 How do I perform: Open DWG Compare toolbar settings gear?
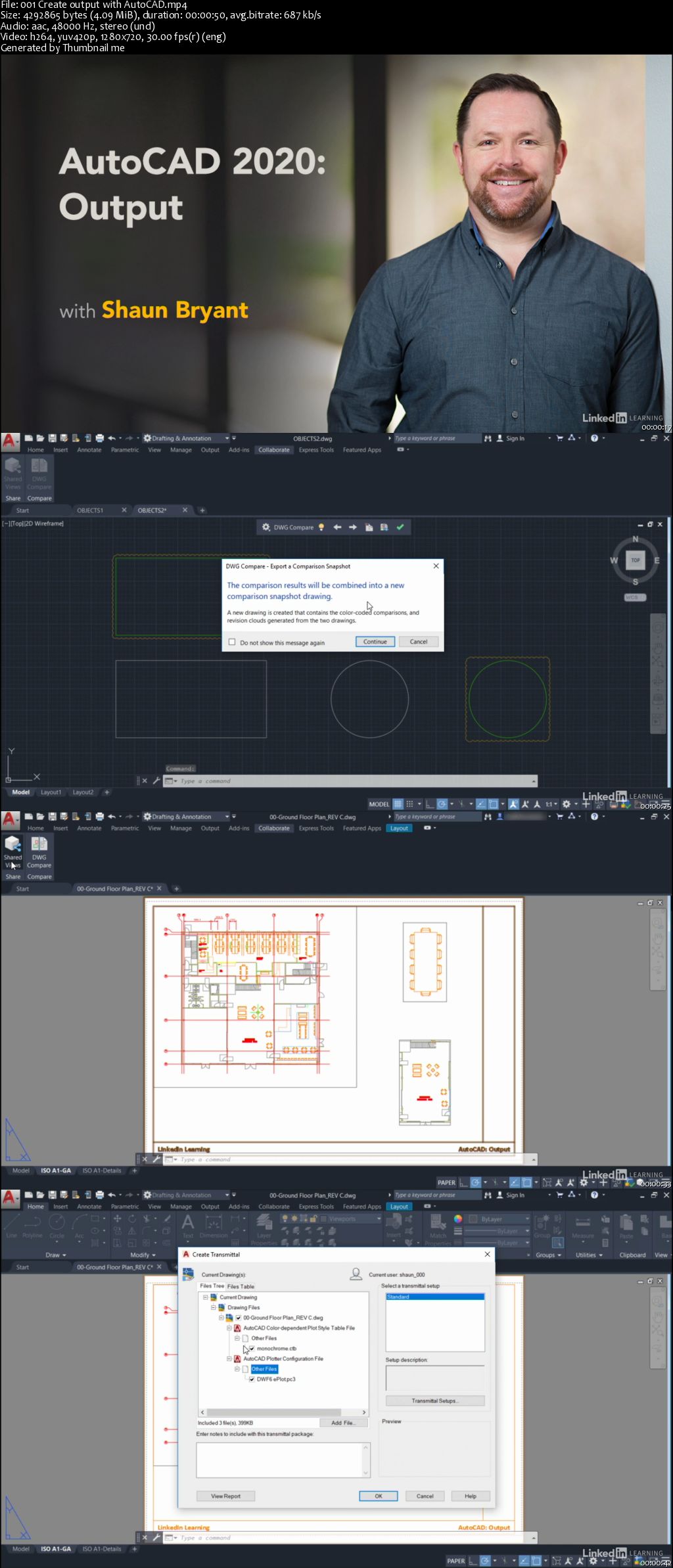[x=266, y=527]
